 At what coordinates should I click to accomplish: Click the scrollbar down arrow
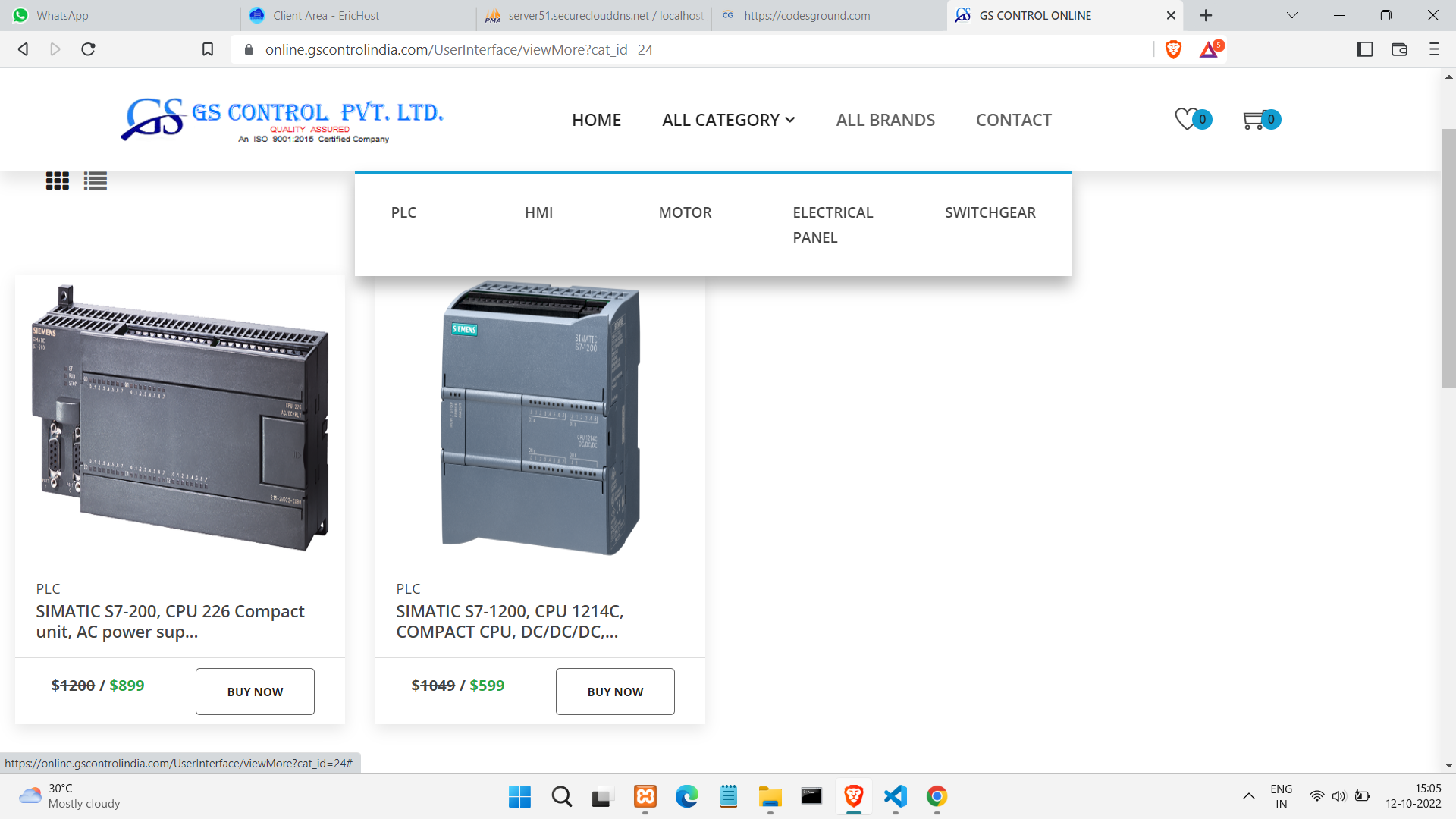click(1448, 765)
